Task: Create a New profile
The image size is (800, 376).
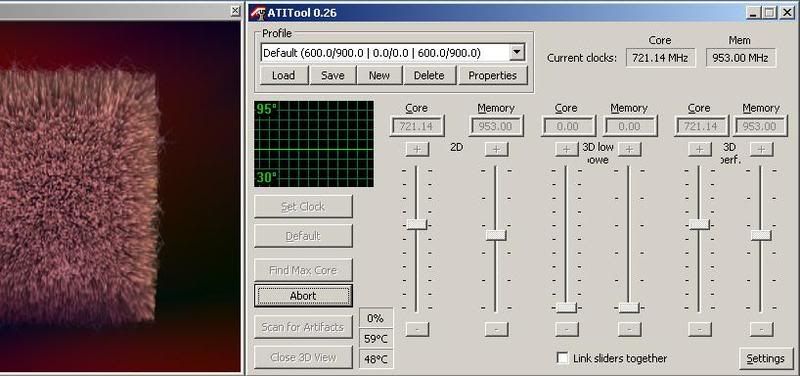Action: pos(379,76)
